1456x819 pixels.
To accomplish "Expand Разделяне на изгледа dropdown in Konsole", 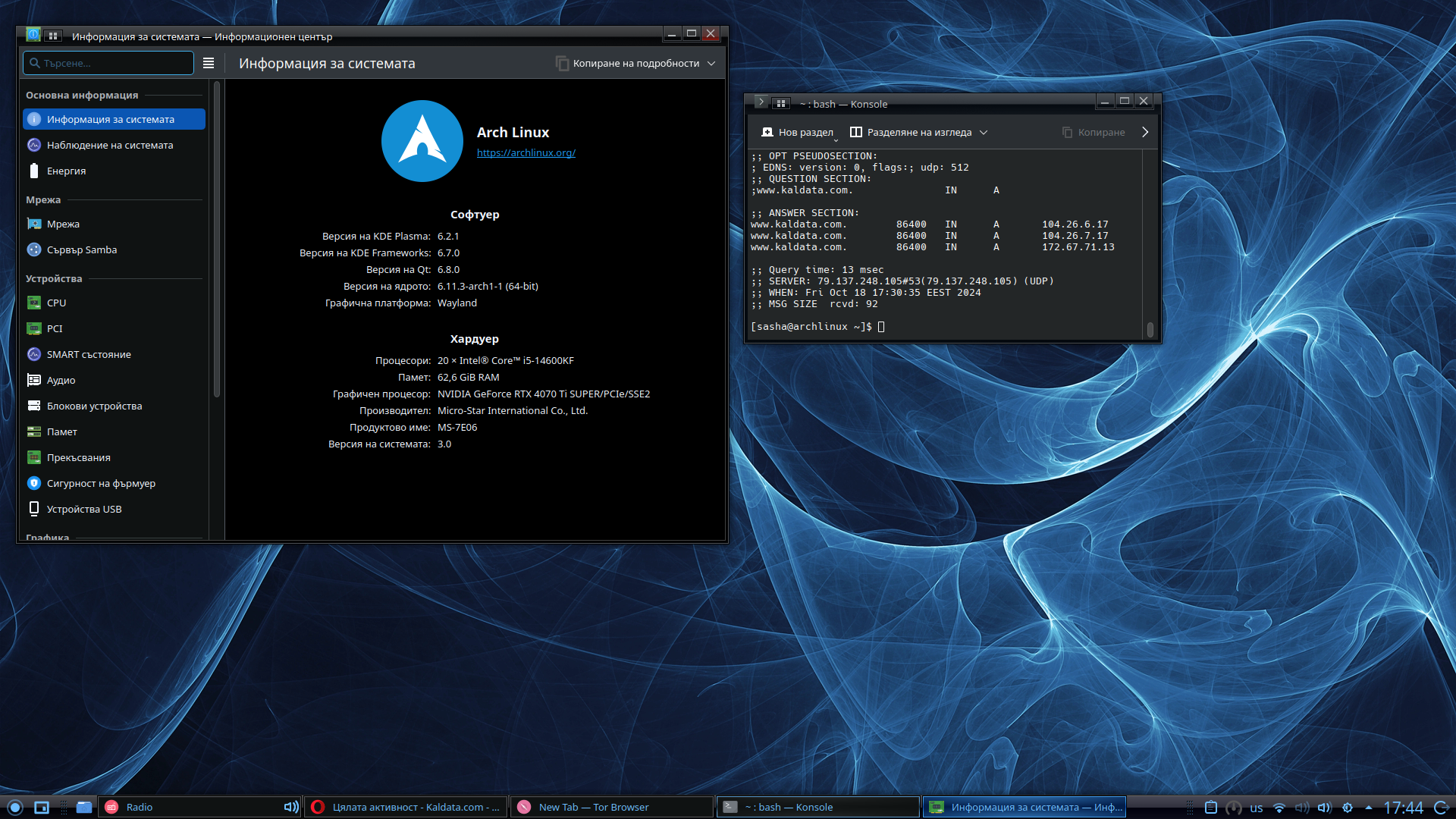I will click(984, 133).
